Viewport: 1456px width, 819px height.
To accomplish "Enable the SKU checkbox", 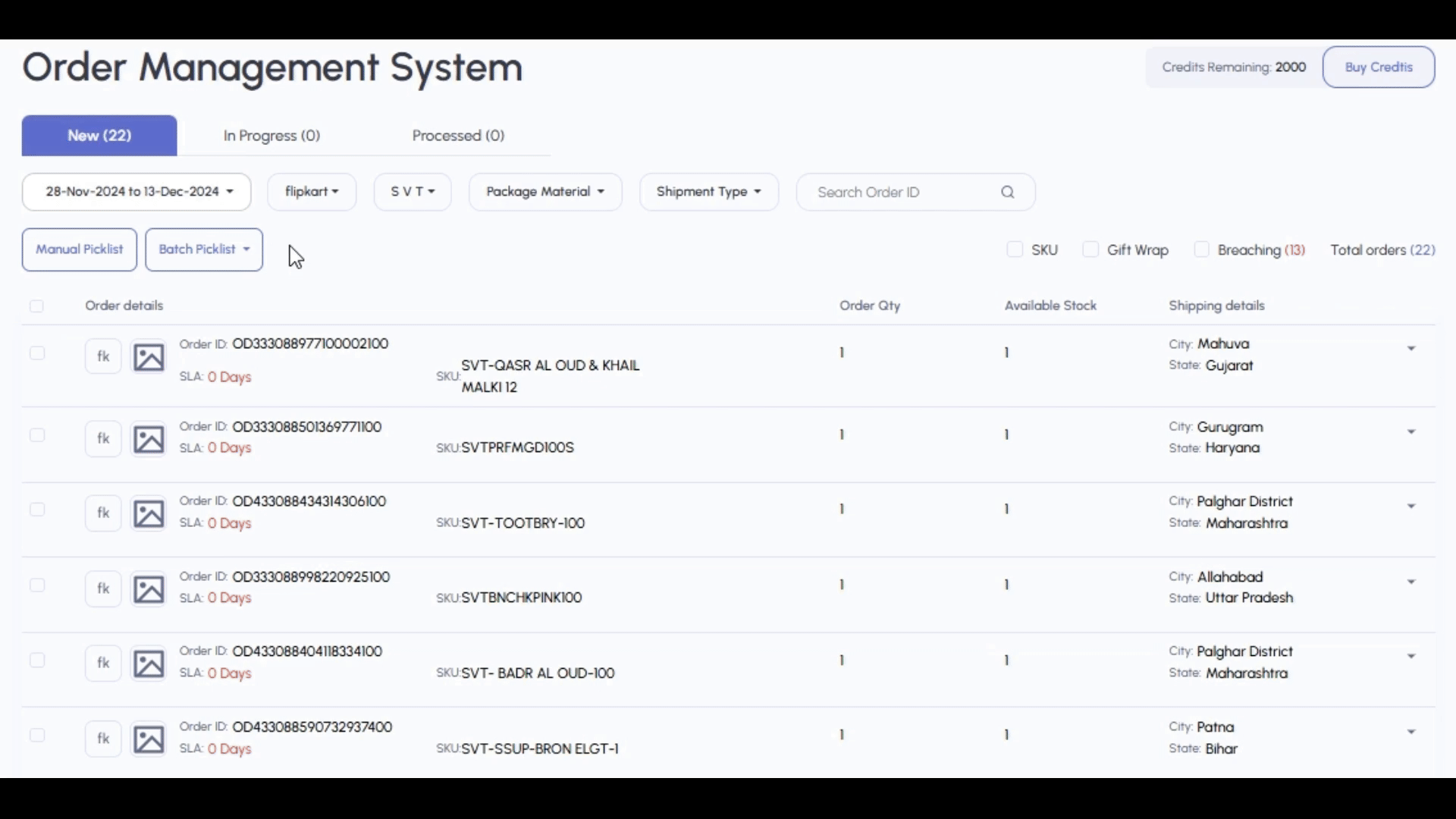I will (x=1015, y=249).
